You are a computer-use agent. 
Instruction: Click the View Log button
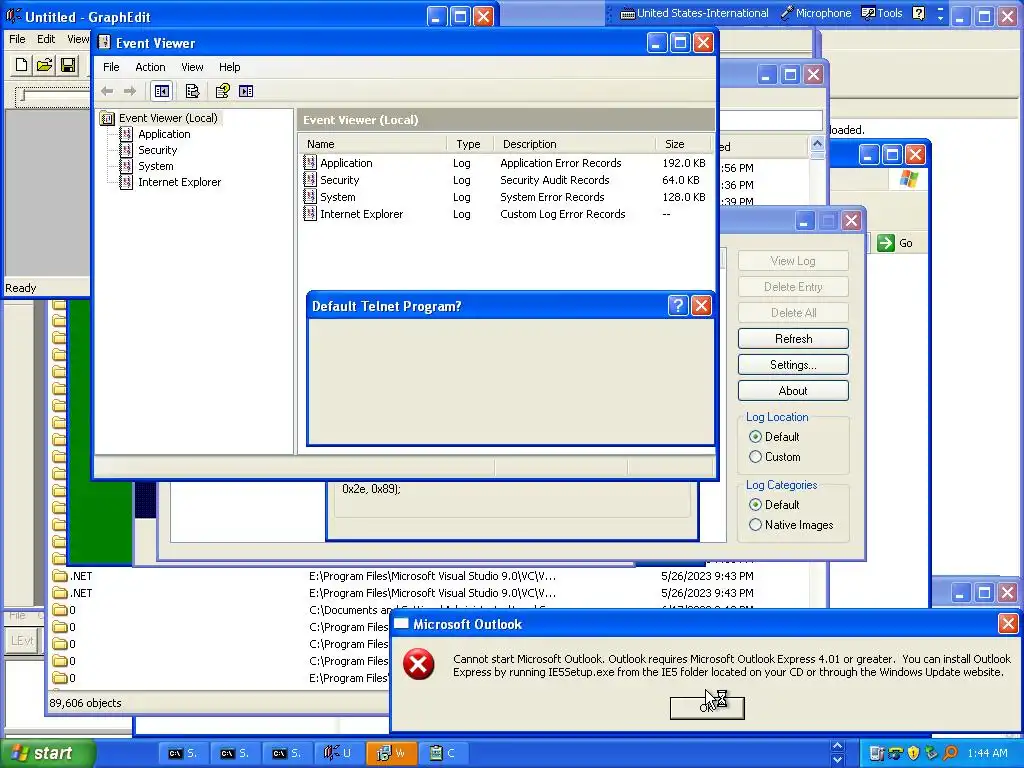point(793,261)
